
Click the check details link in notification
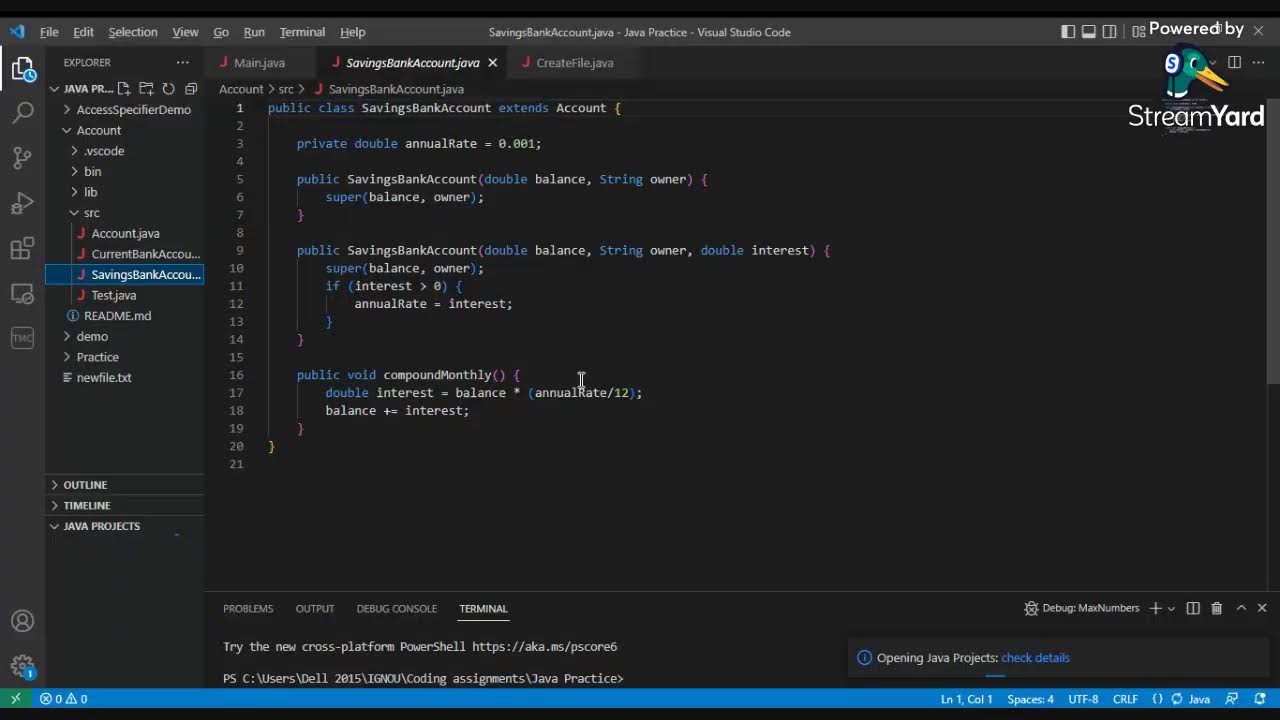click(x=1035, y=658)
